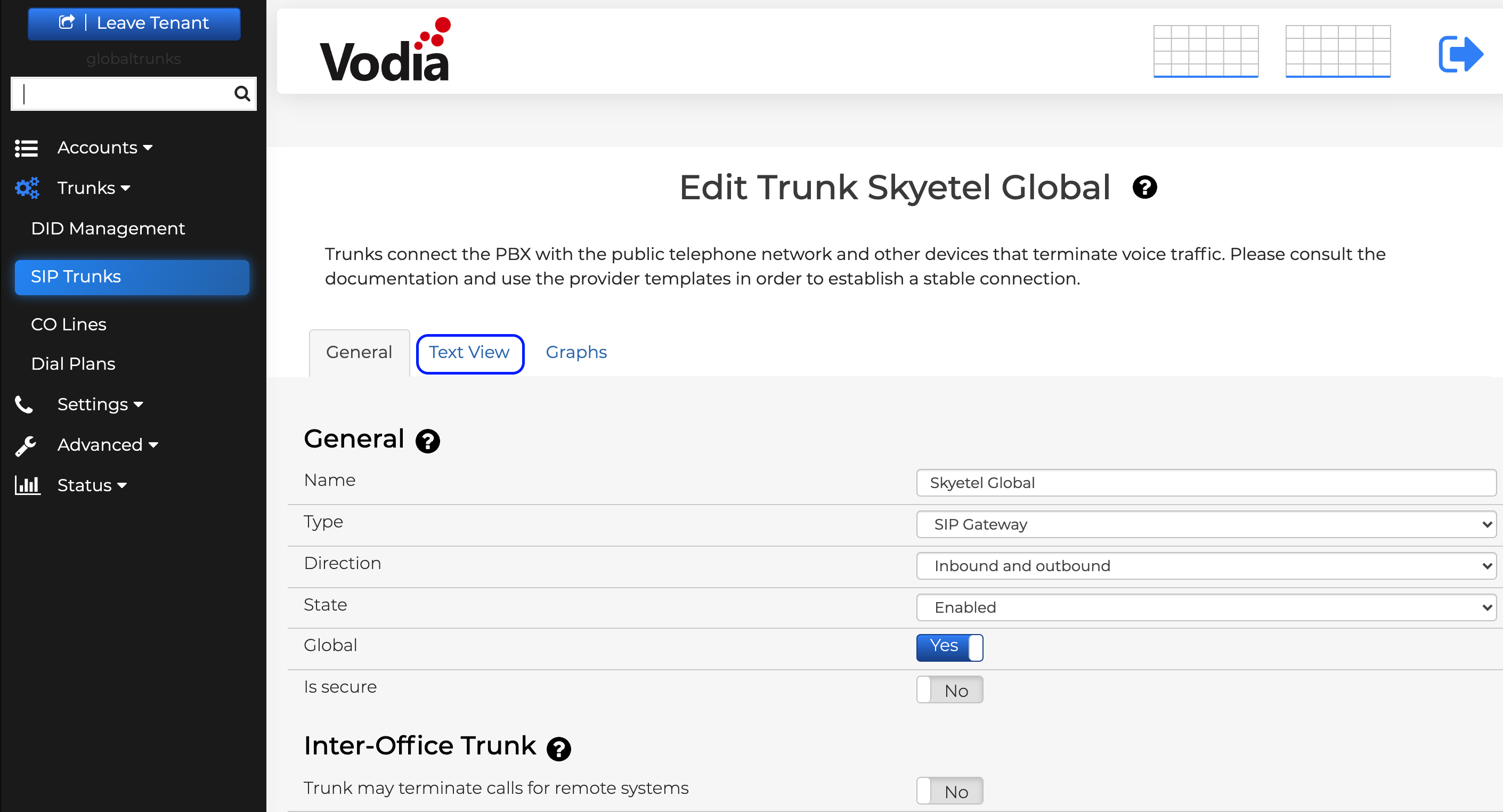This screenshot has width=1503, height=812.
Task: Click the Advanced wrench icon
Action: pos(26,445)
